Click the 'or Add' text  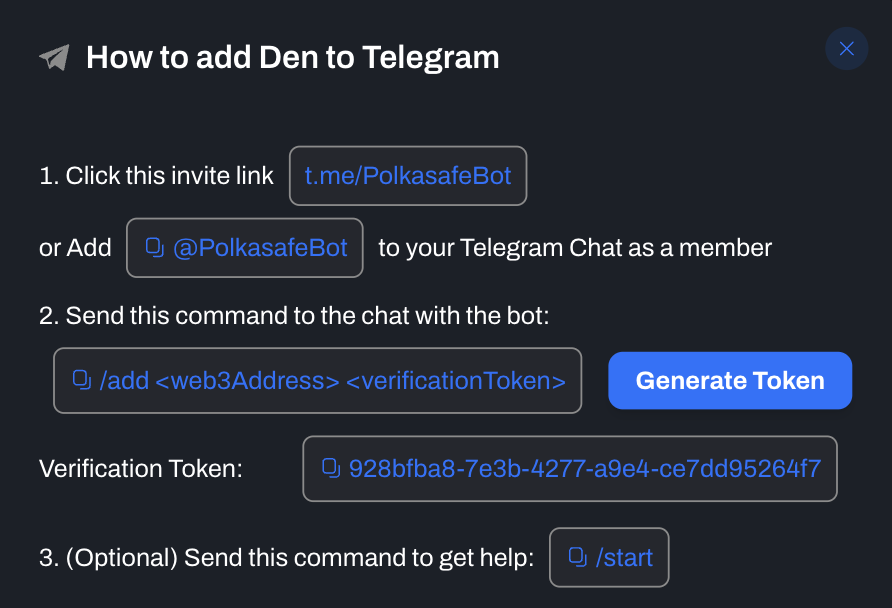pyautogui.click(x=75, y=247)
